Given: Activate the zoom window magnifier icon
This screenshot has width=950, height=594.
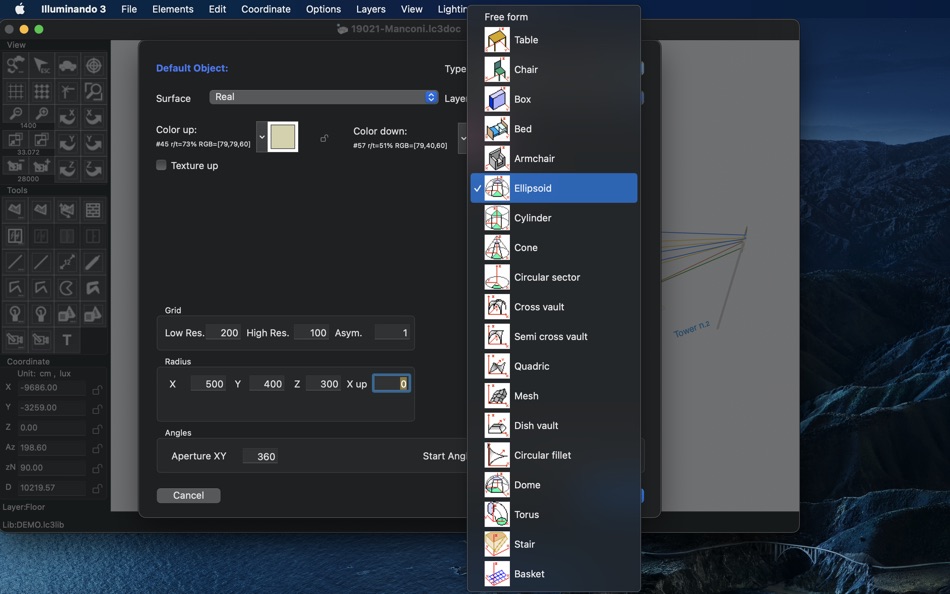Looking at the screenshot, I should point(93,92).
